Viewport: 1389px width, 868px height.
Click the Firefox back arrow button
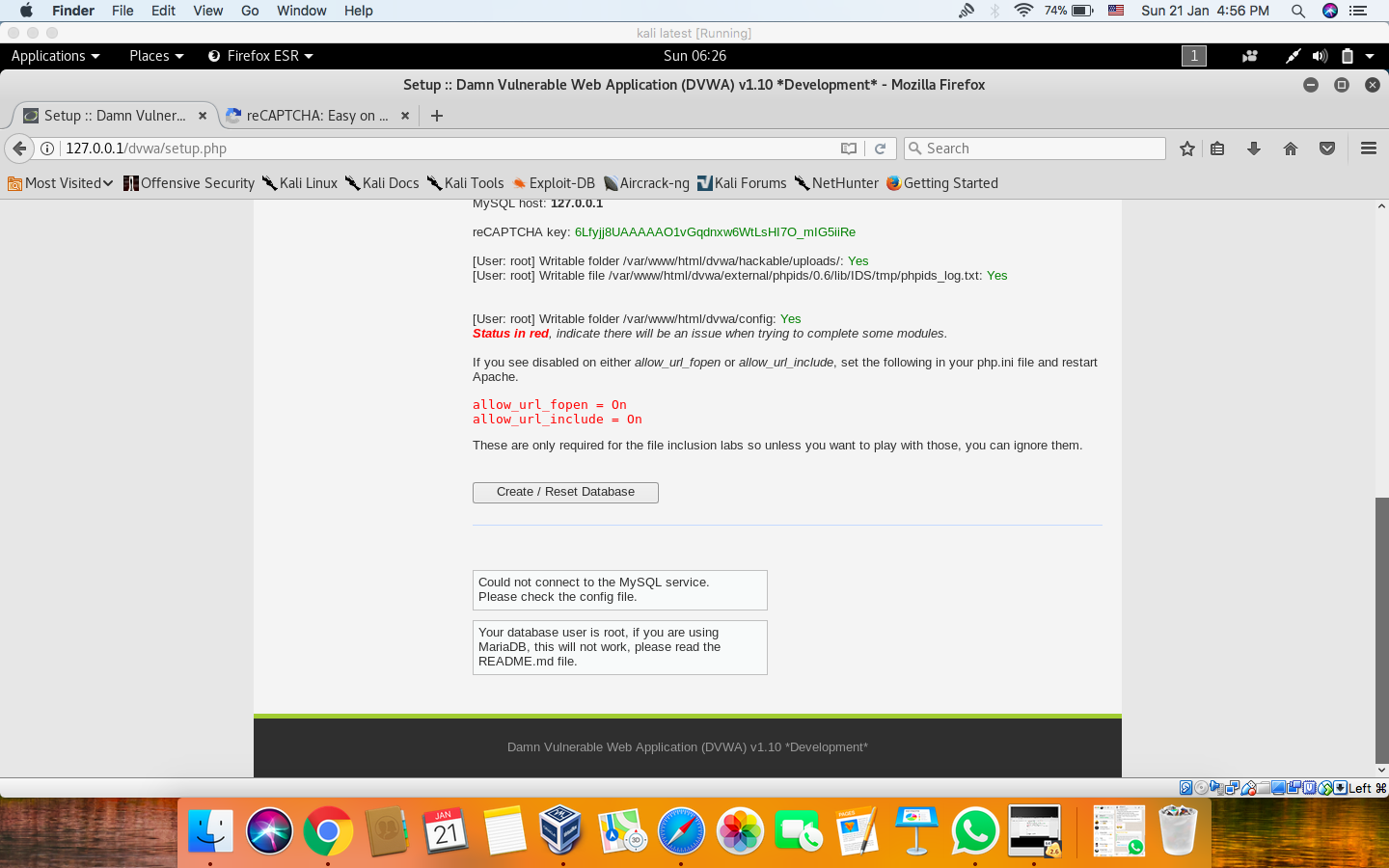(x=19, y=149)
